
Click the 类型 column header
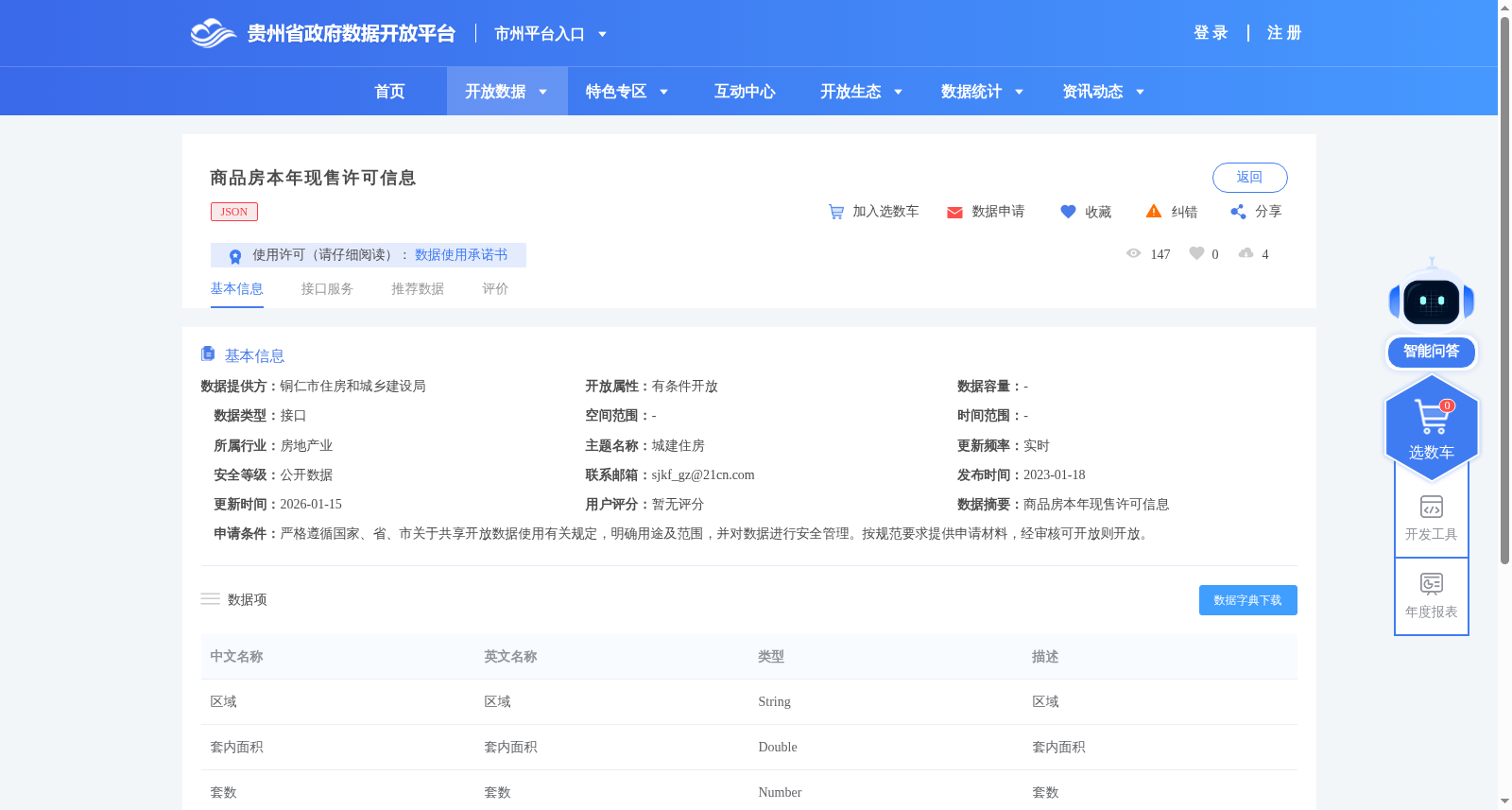tap(771, 657)
